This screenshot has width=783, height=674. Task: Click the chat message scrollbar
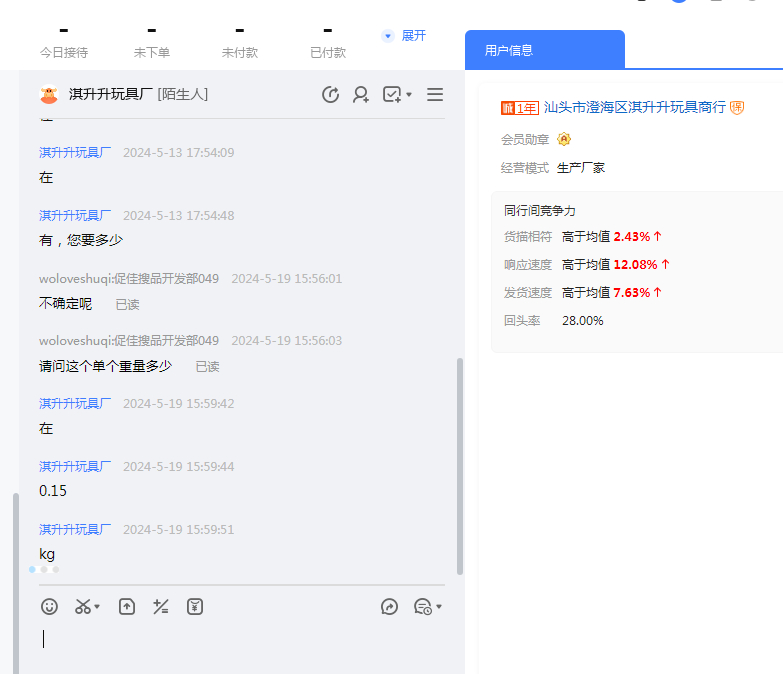coord(460,465)
